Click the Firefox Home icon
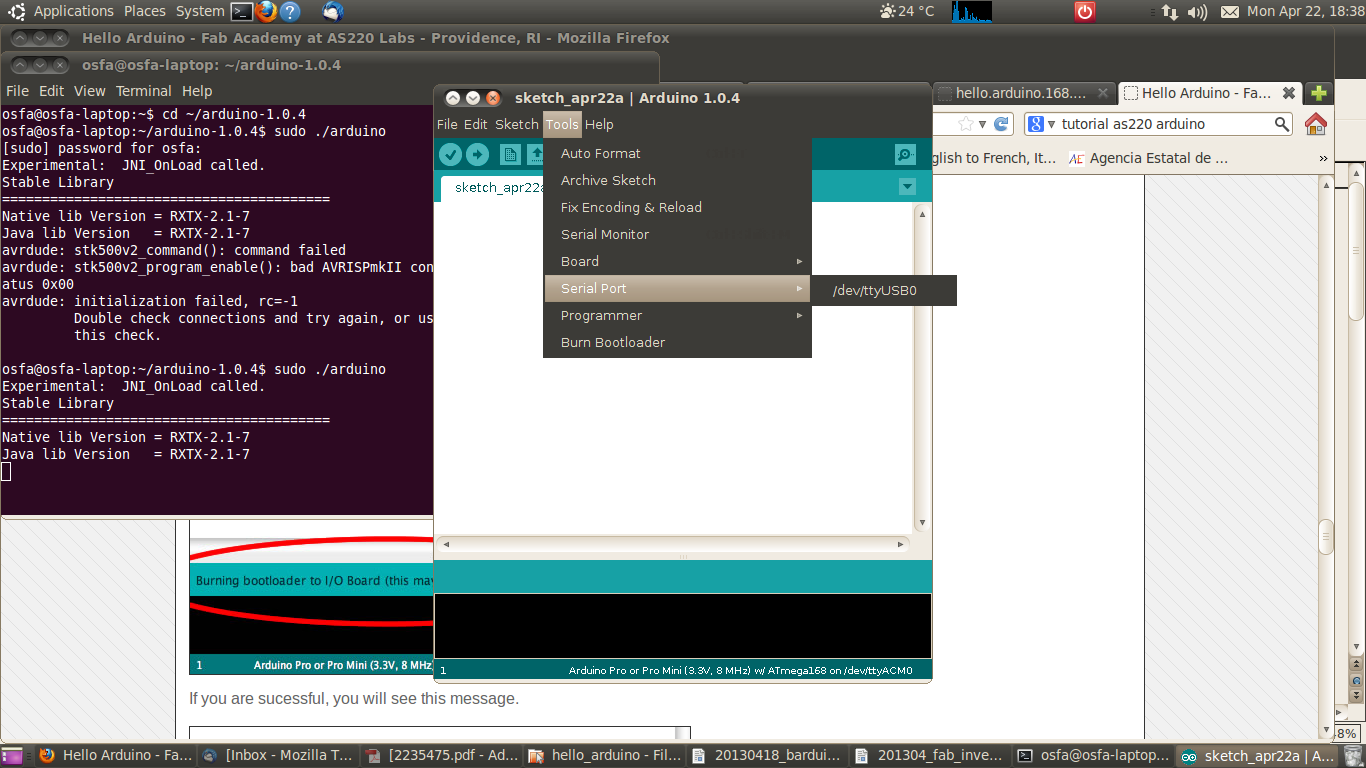Viewport: 1366px width, 768px height. (1316, 124)
